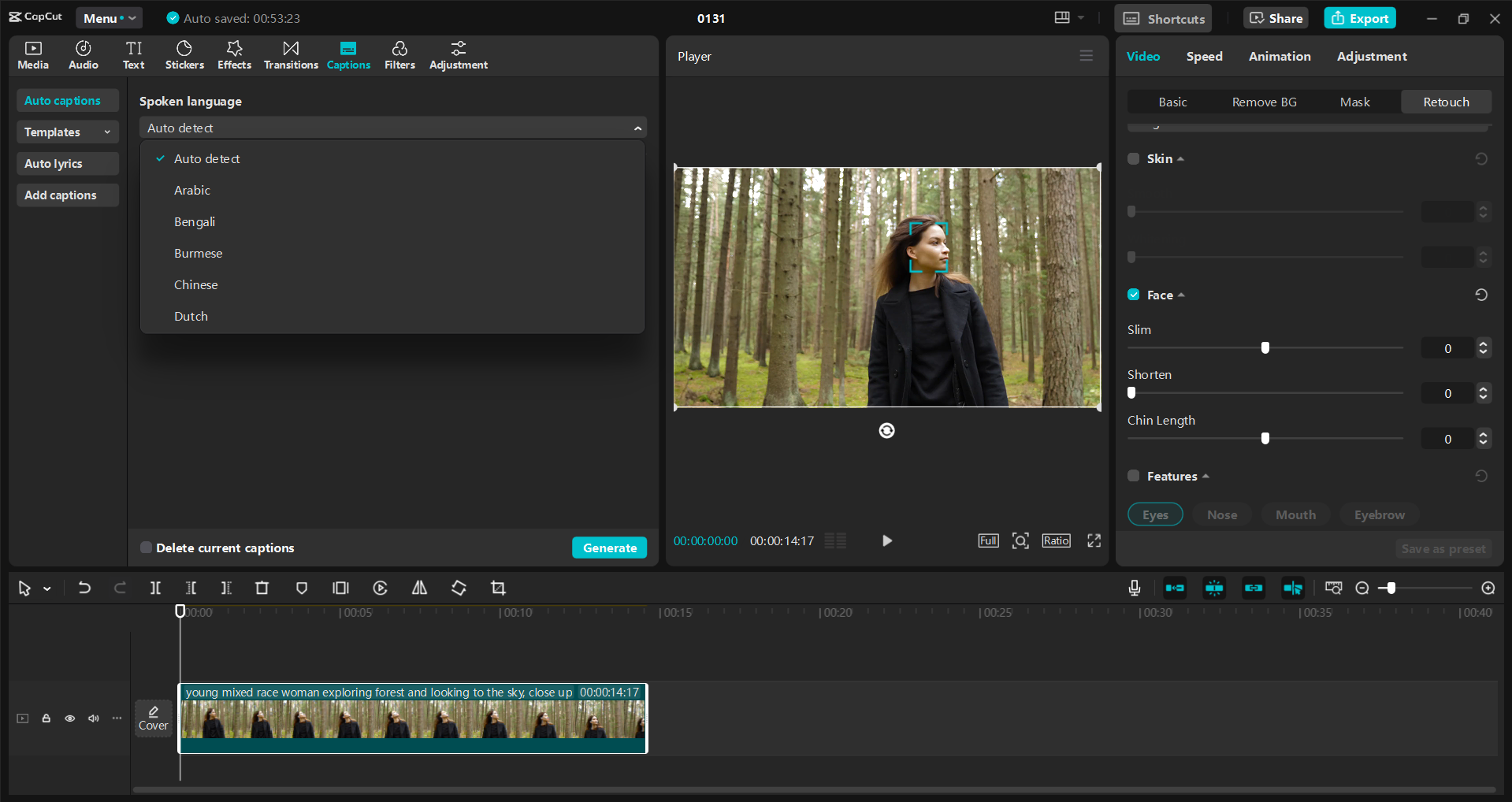This screenshot has width=1512, height=802.
Task: Open the Menu dropdown
Action: [x=109, y=18]
